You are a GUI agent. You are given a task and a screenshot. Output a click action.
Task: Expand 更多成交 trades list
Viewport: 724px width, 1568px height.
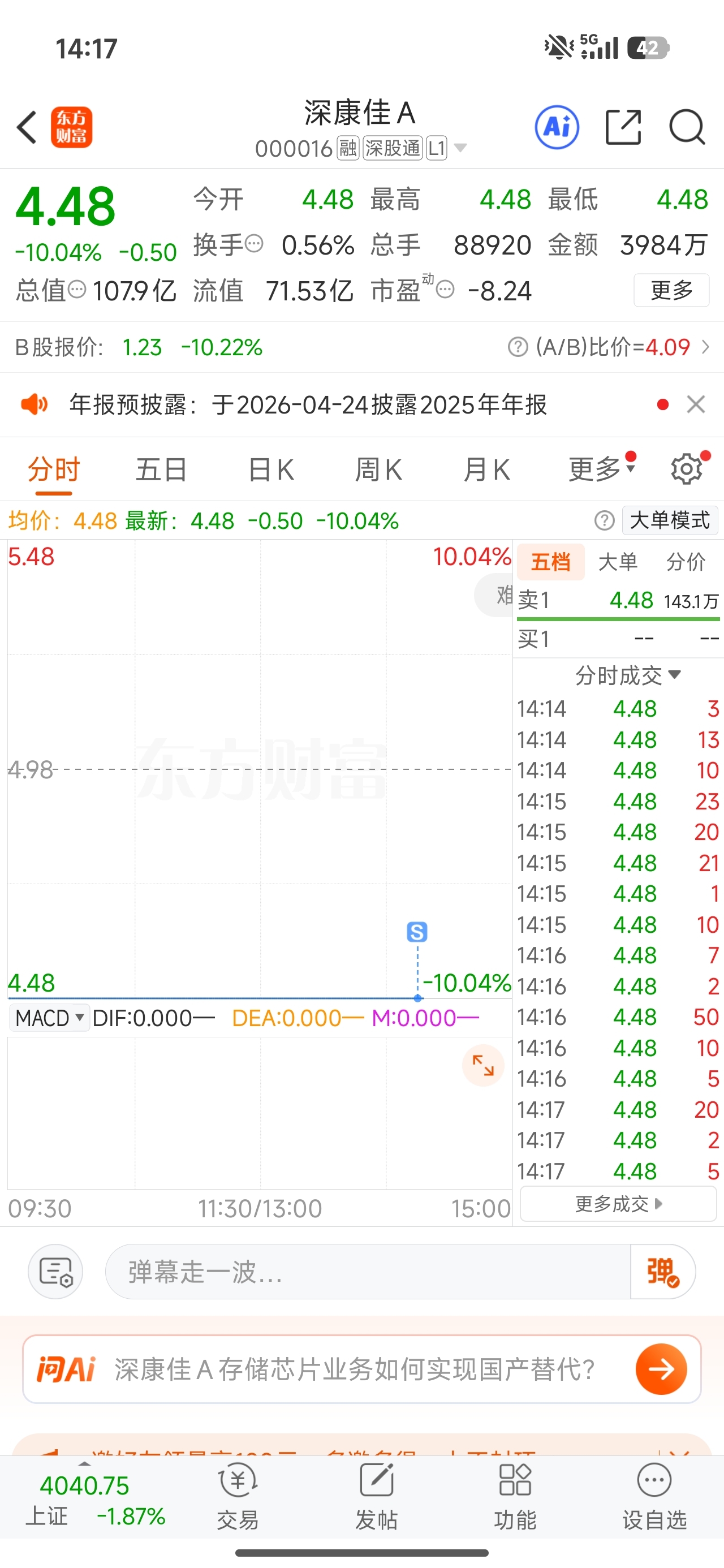(x=618, y=1203)
